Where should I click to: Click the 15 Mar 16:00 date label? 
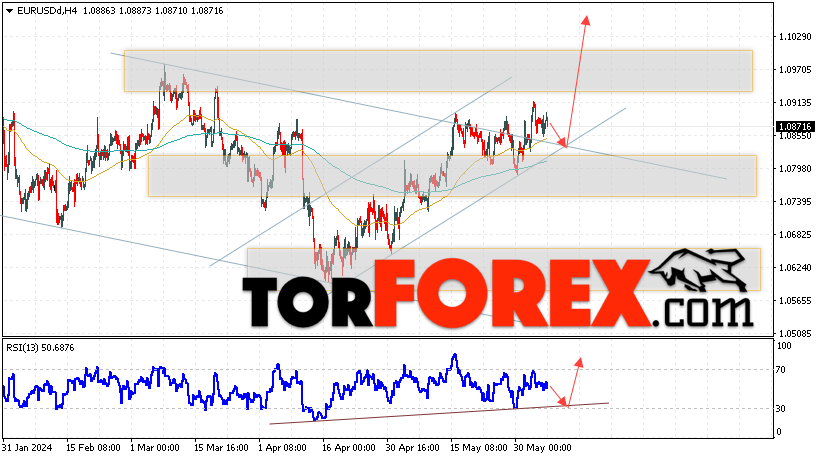(x=221, y=448)
